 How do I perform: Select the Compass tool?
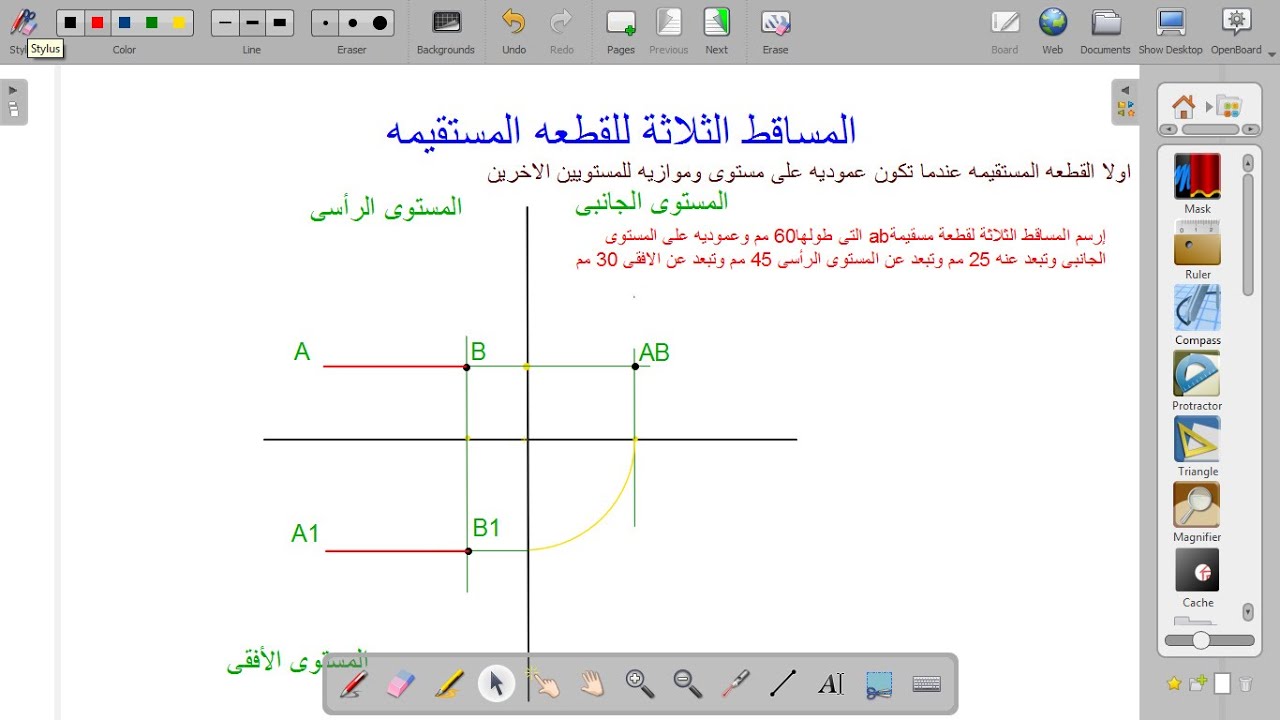tap(1197, 309)
